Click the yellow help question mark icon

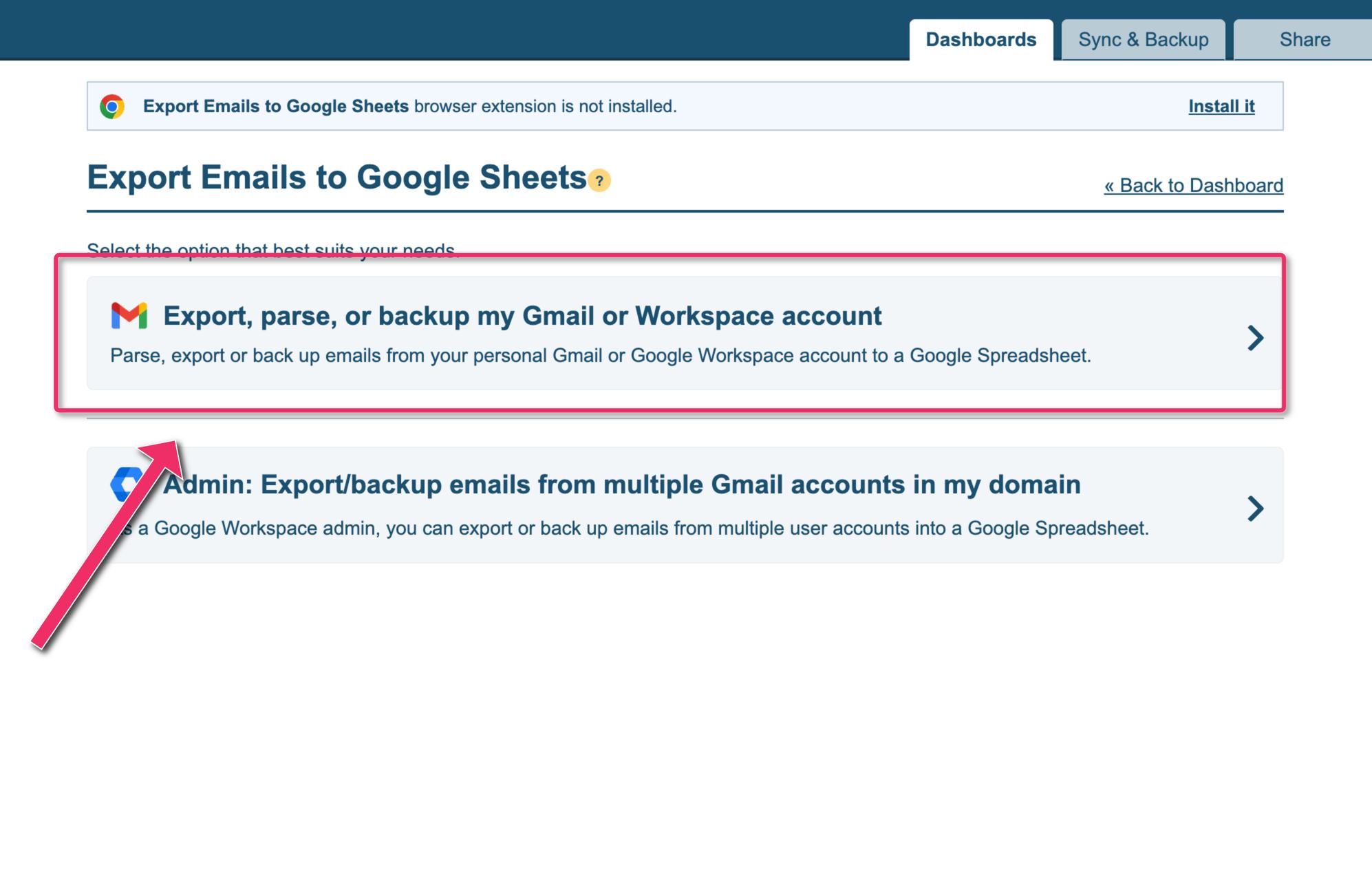pos(599,180)
